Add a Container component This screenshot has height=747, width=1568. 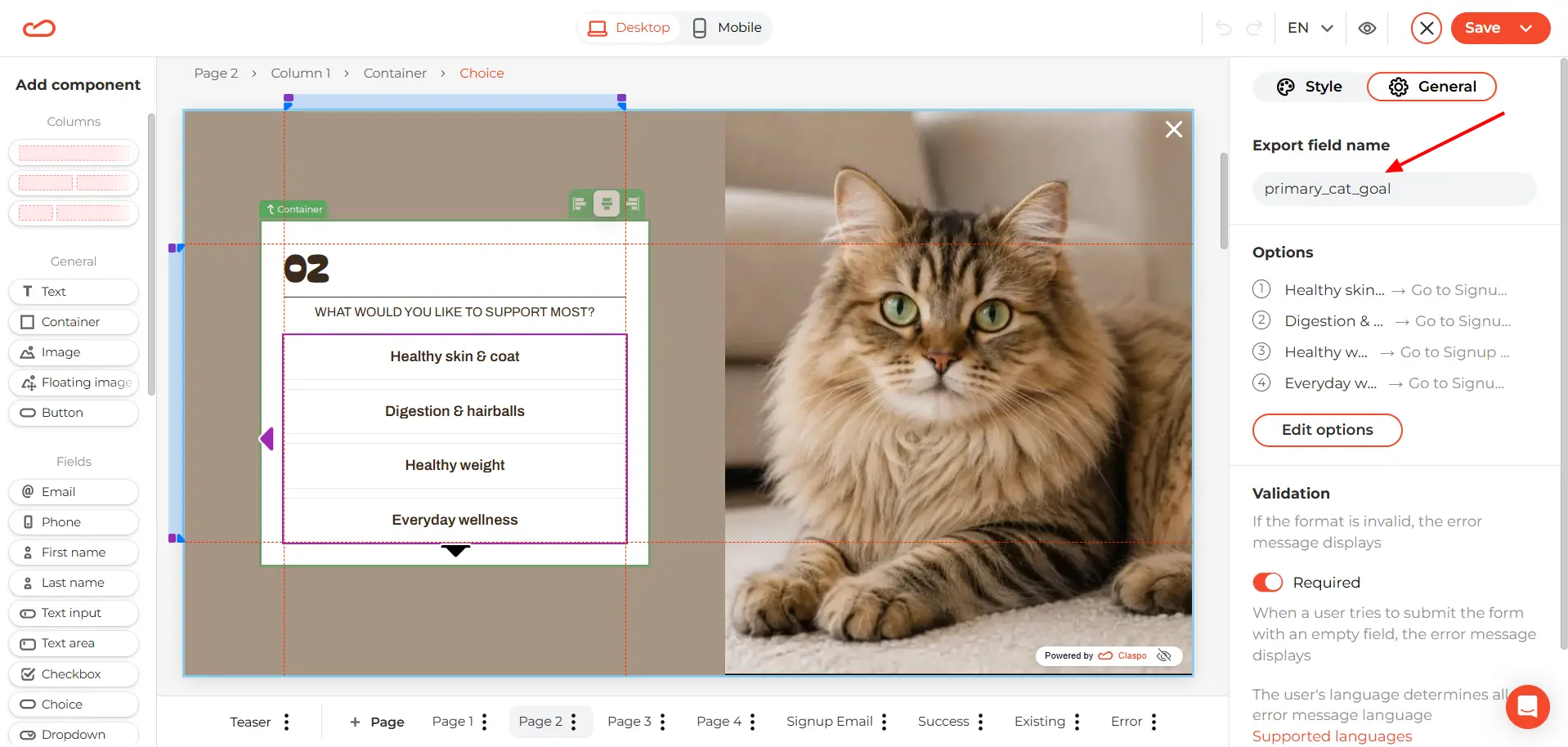[74, 322]
